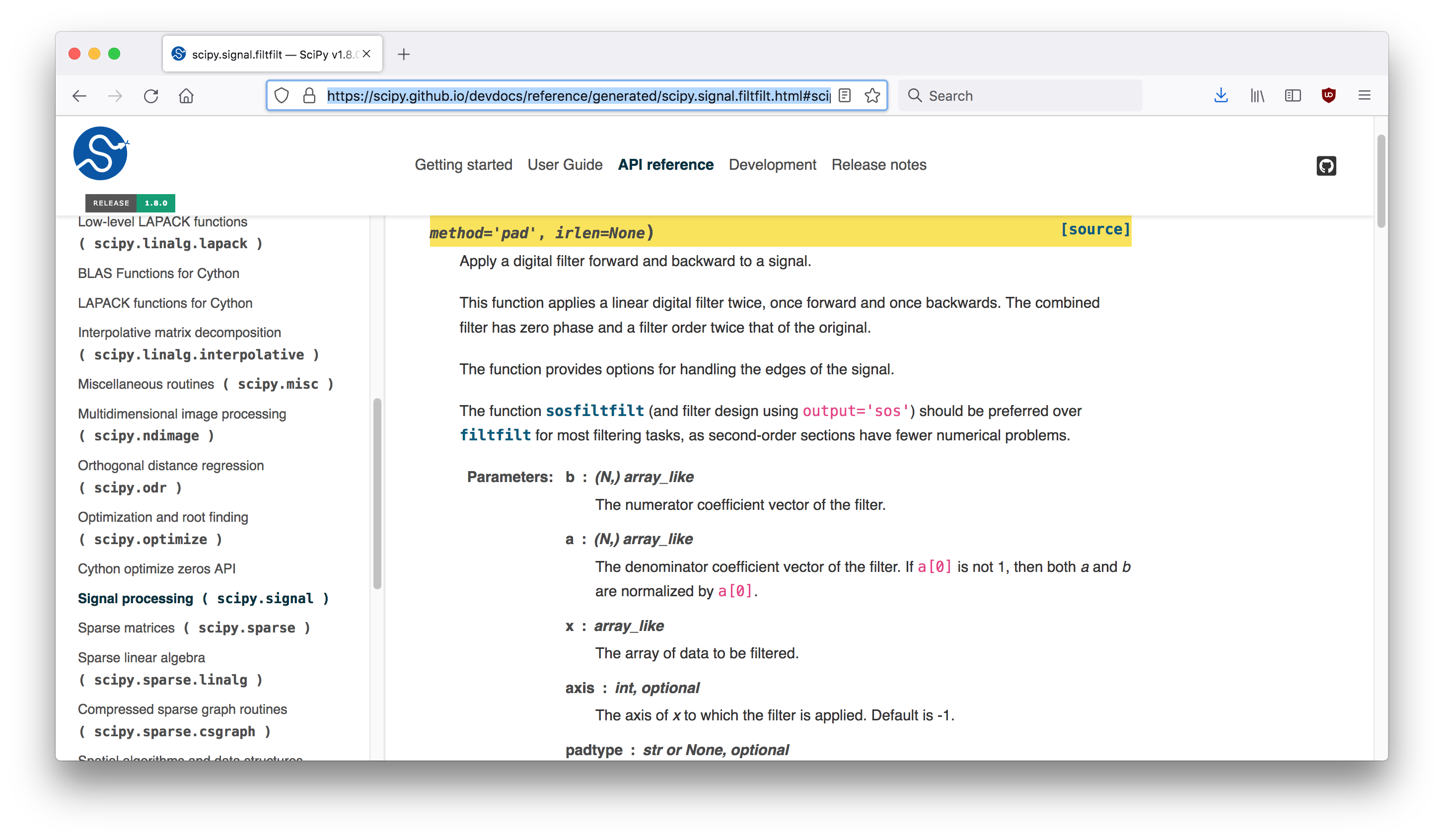Open the Firefox hamburger menu
The height and width of the screenshot is (840, 1444).
[1365, 95]
